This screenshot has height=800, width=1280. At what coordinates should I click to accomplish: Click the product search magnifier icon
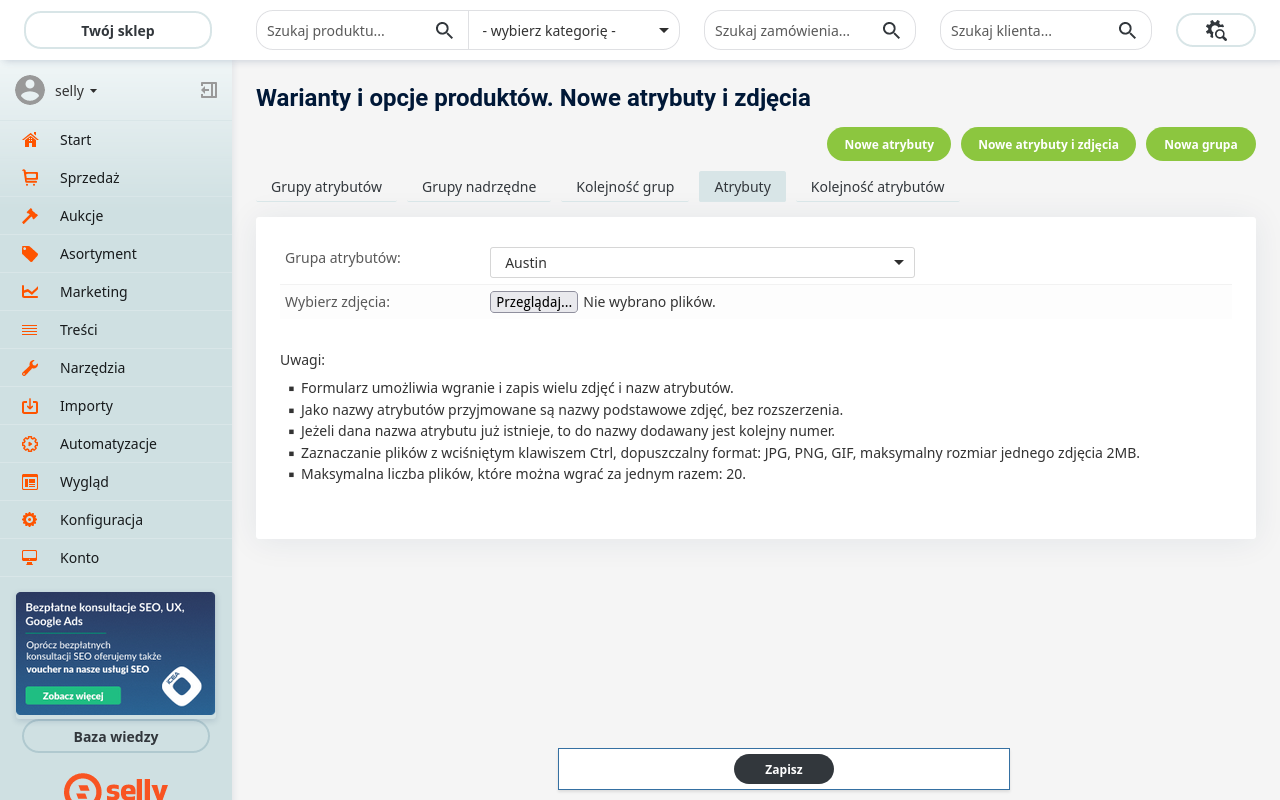(444, 30)
